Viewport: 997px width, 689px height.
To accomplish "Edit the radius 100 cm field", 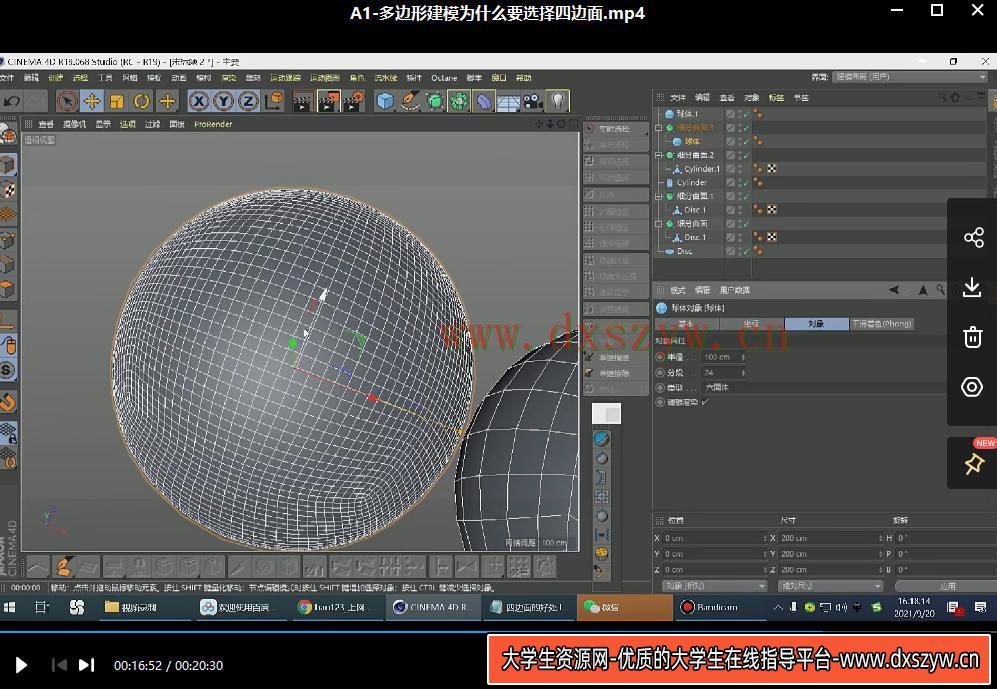I will 724,357.
